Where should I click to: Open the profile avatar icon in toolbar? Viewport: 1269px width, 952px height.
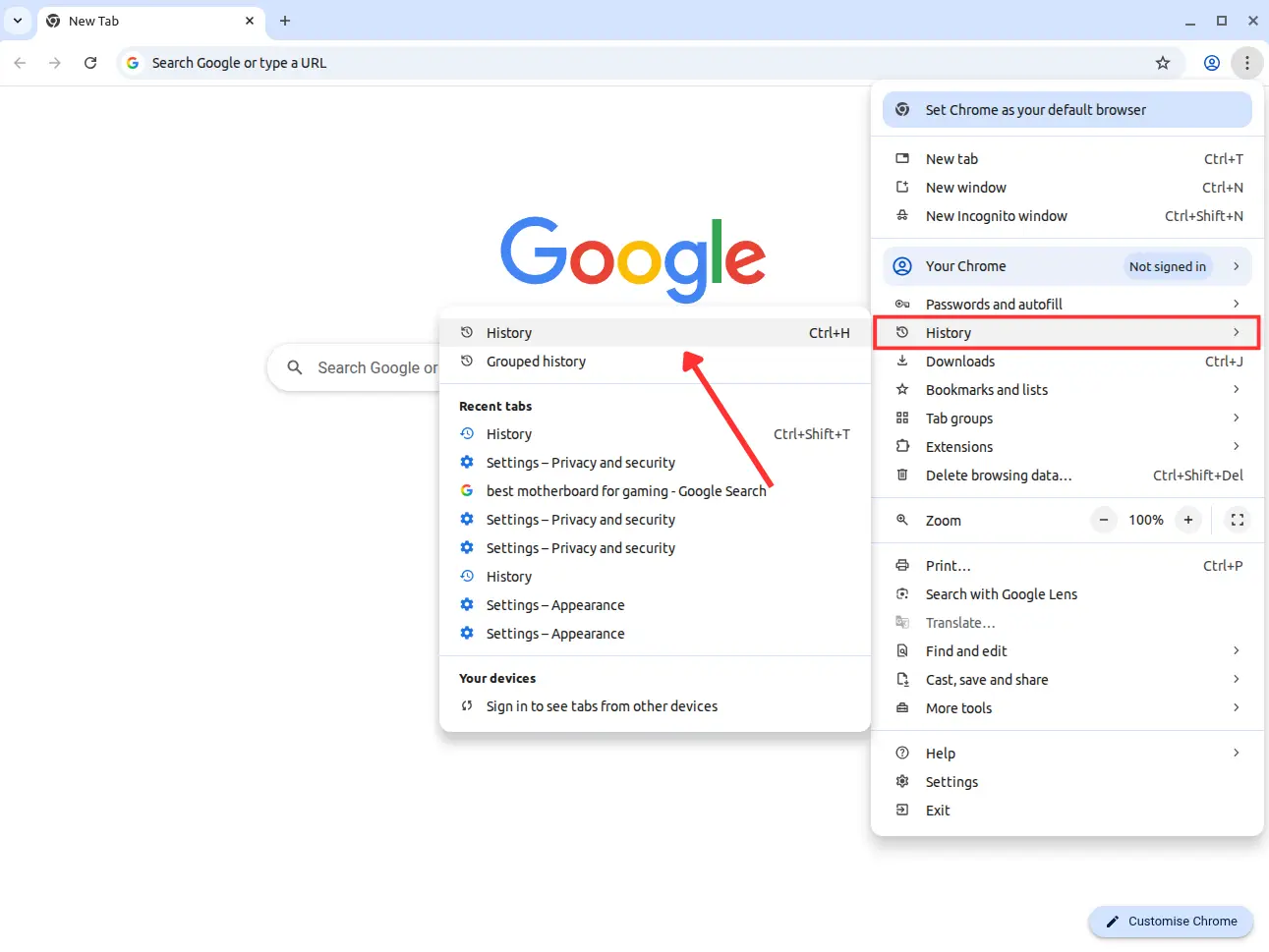coord(1212,63)
